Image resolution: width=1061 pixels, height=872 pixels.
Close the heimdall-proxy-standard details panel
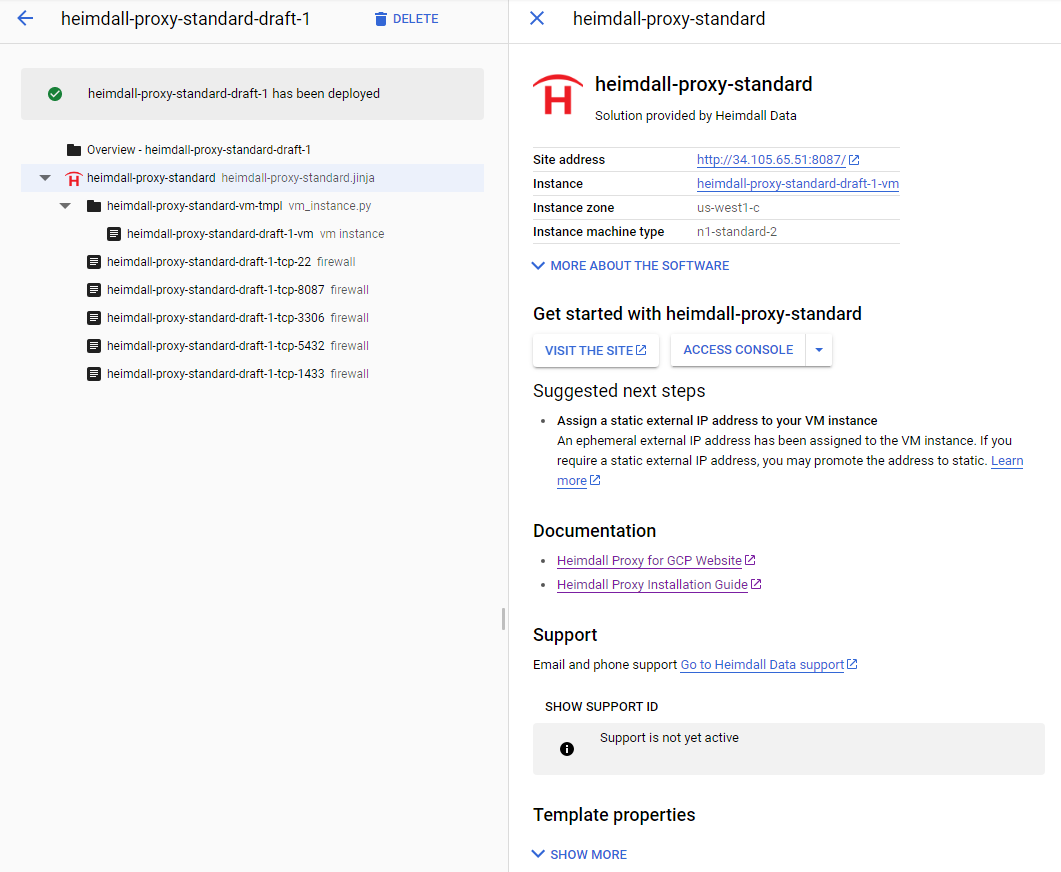click(x=537, y=19)
